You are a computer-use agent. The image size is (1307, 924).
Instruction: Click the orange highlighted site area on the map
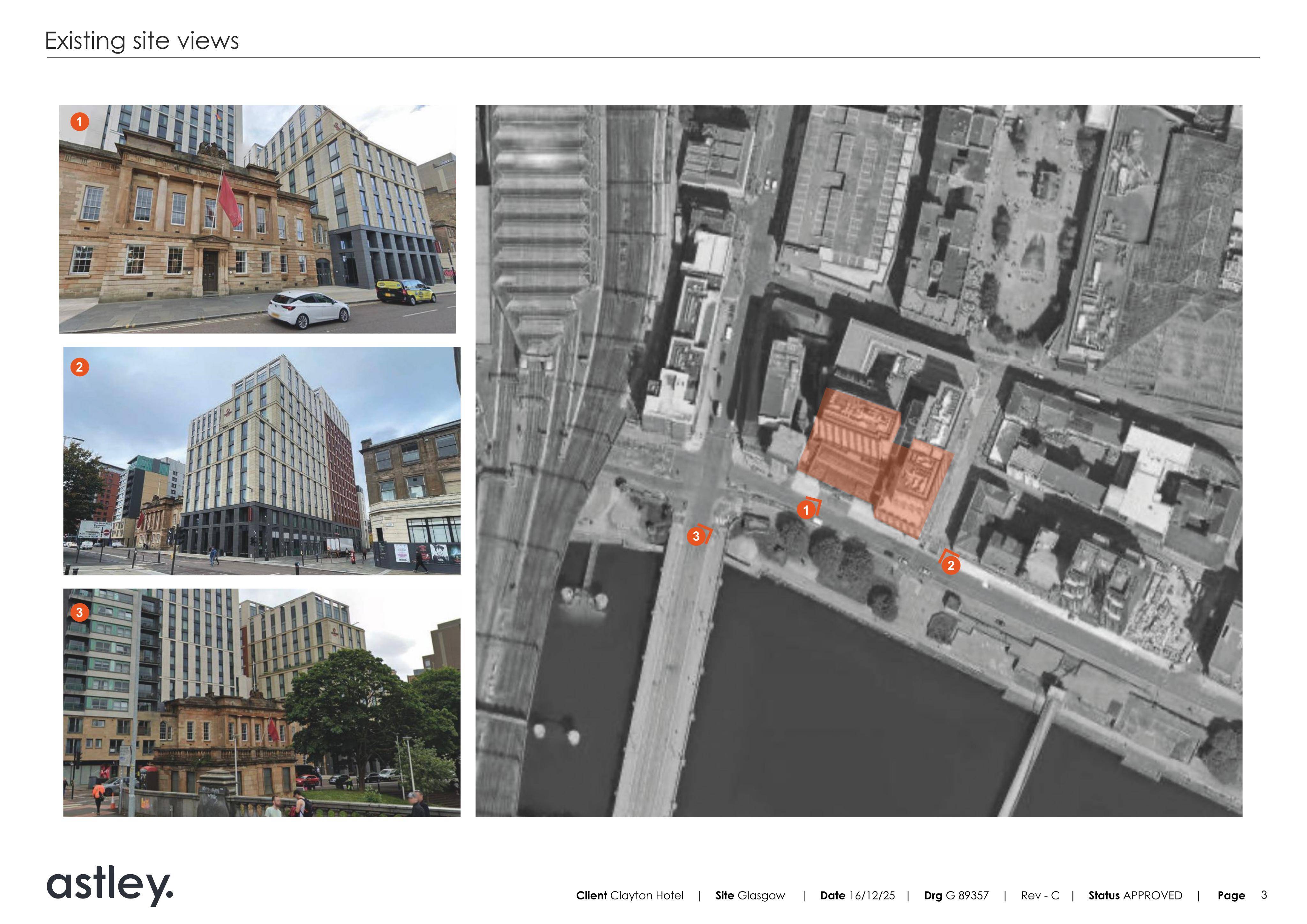tap(876, 463)
